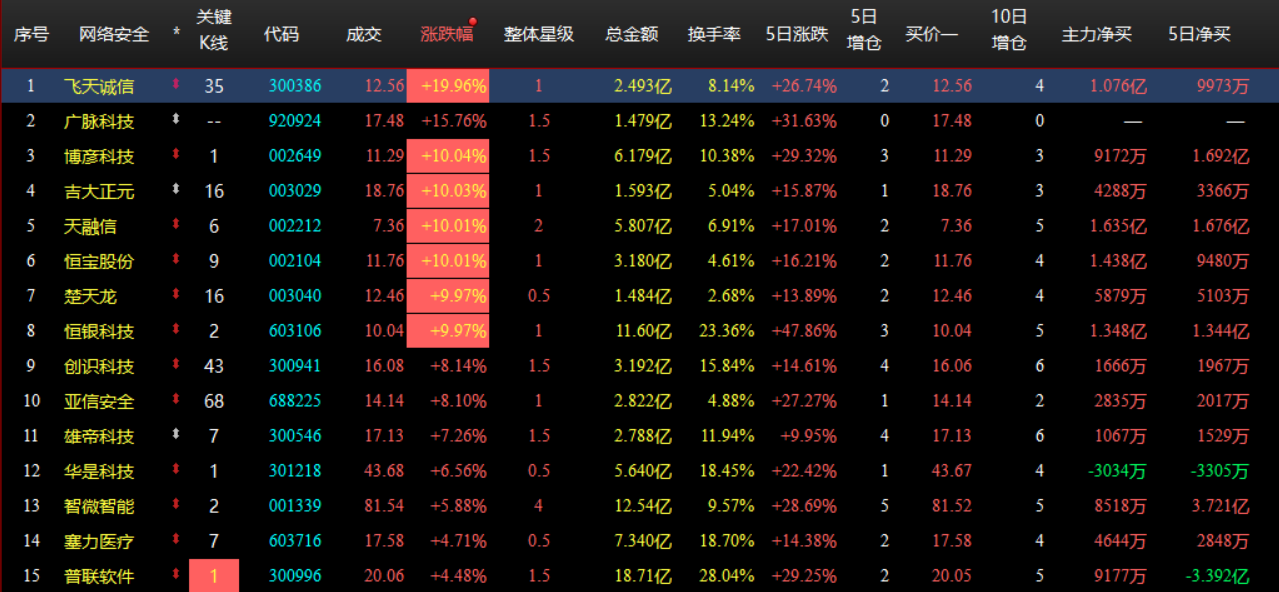Select stock name 雄帝科技

[98, 436]
